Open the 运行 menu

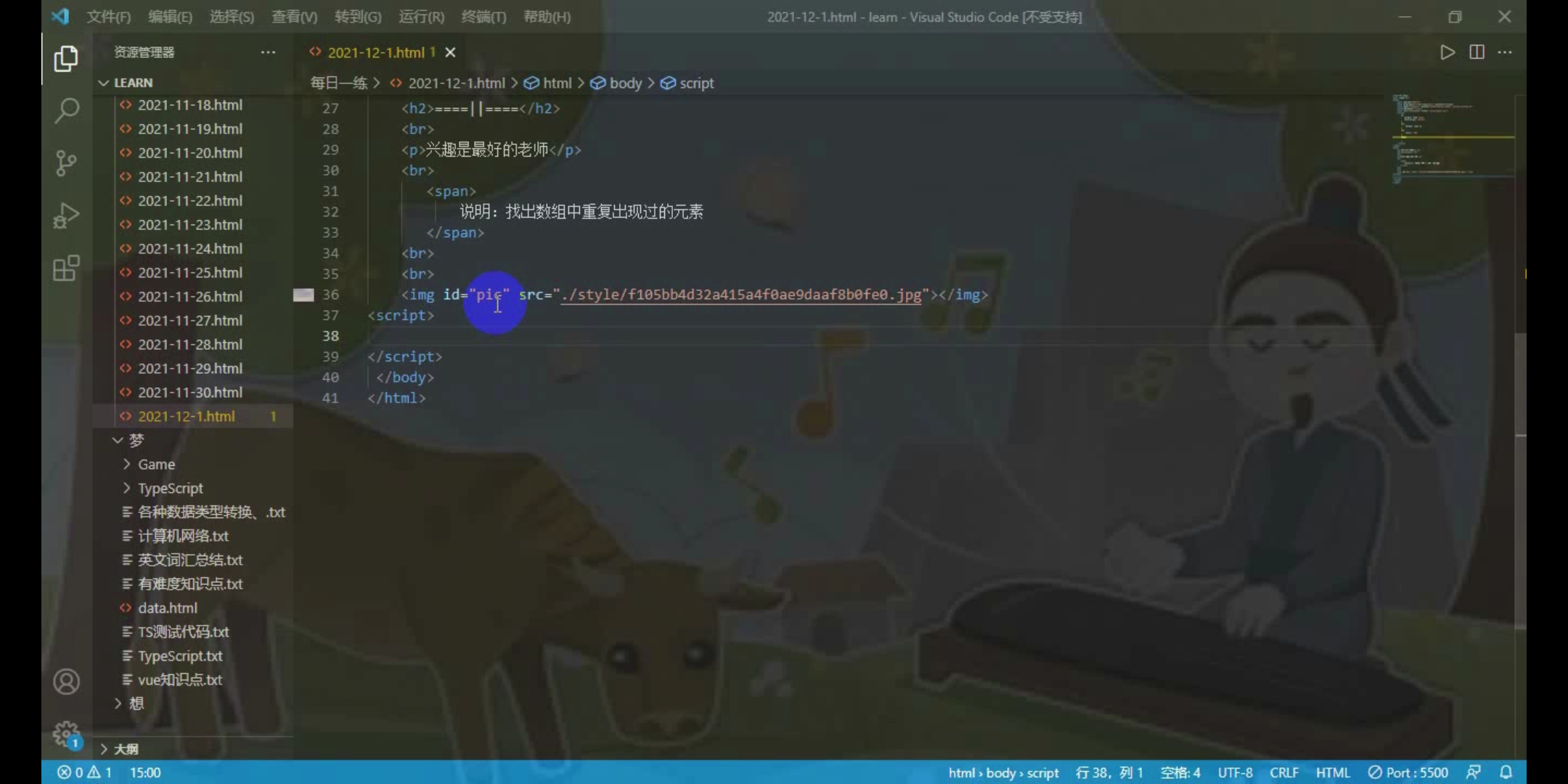coord(420,16)
